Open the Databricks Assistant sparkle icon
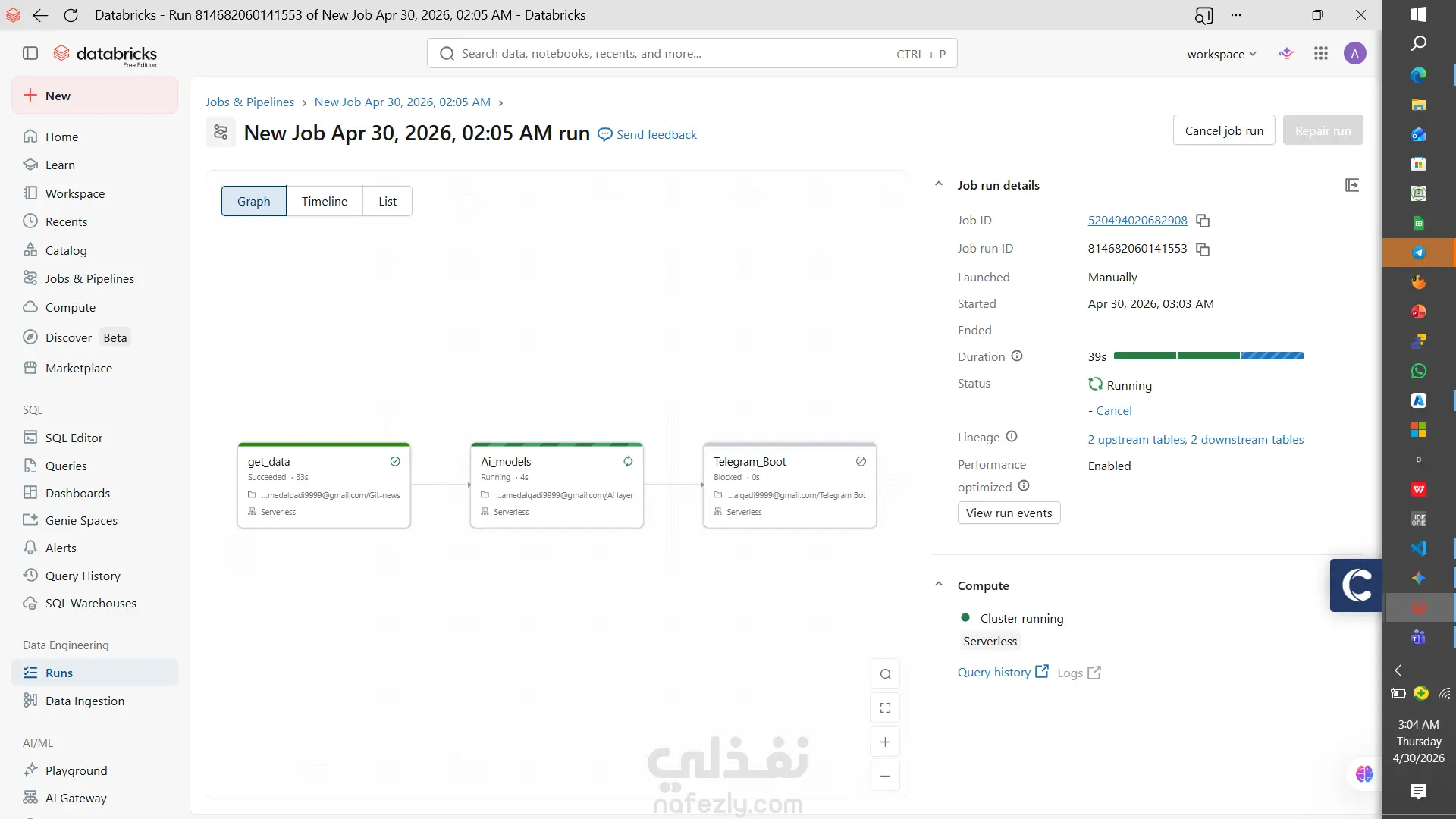The image size is (1456, 819). pos(1286,53)
